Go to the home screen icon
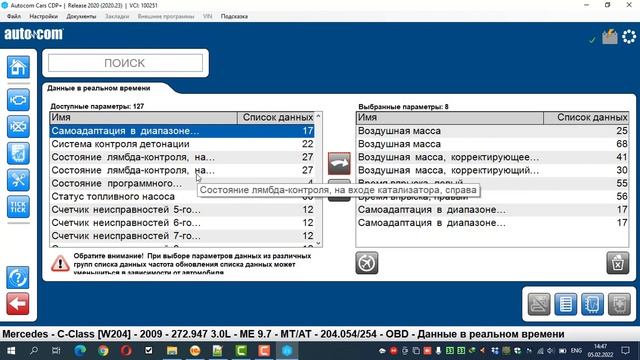640x360 pixels. [x=18, y=67]
